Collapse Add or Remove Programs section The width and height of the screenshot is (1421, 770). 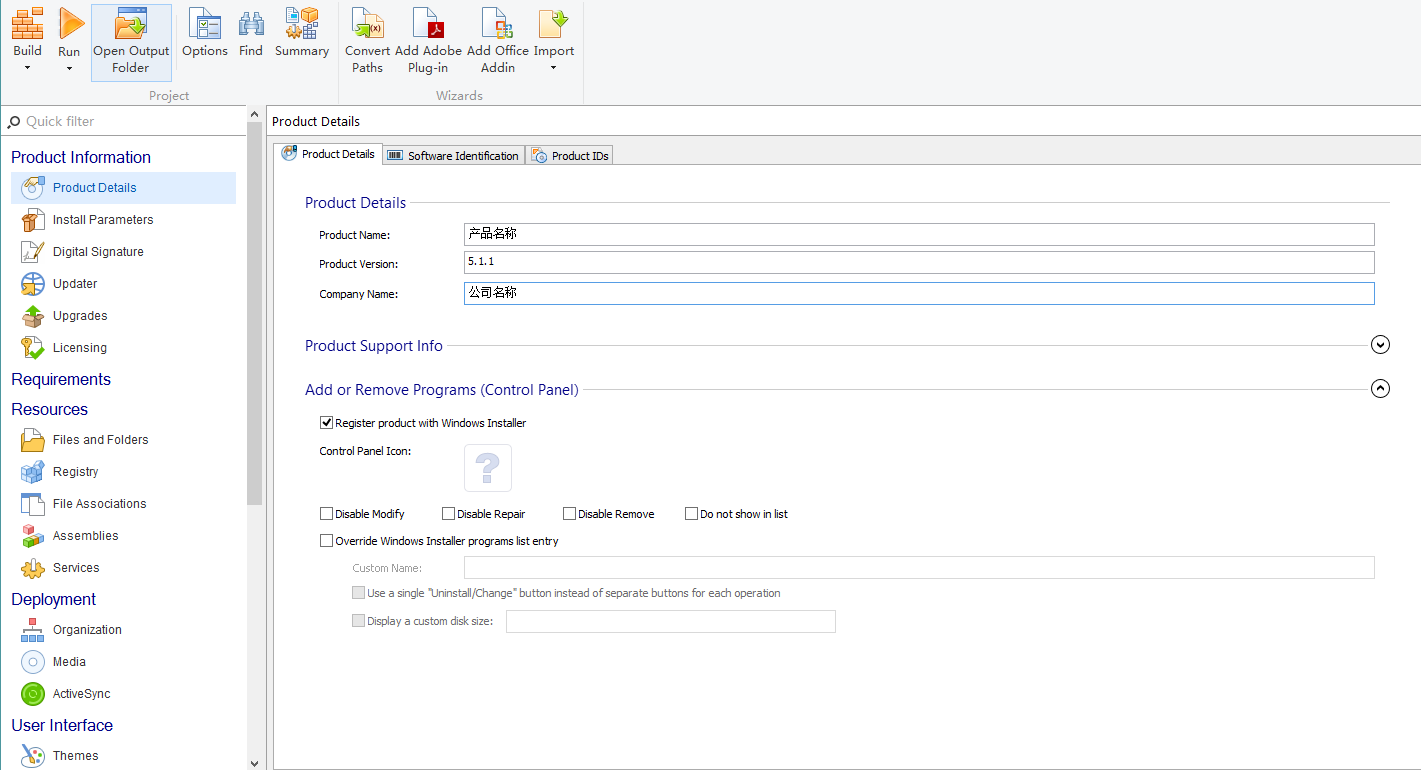click(x=1380, y=389)
